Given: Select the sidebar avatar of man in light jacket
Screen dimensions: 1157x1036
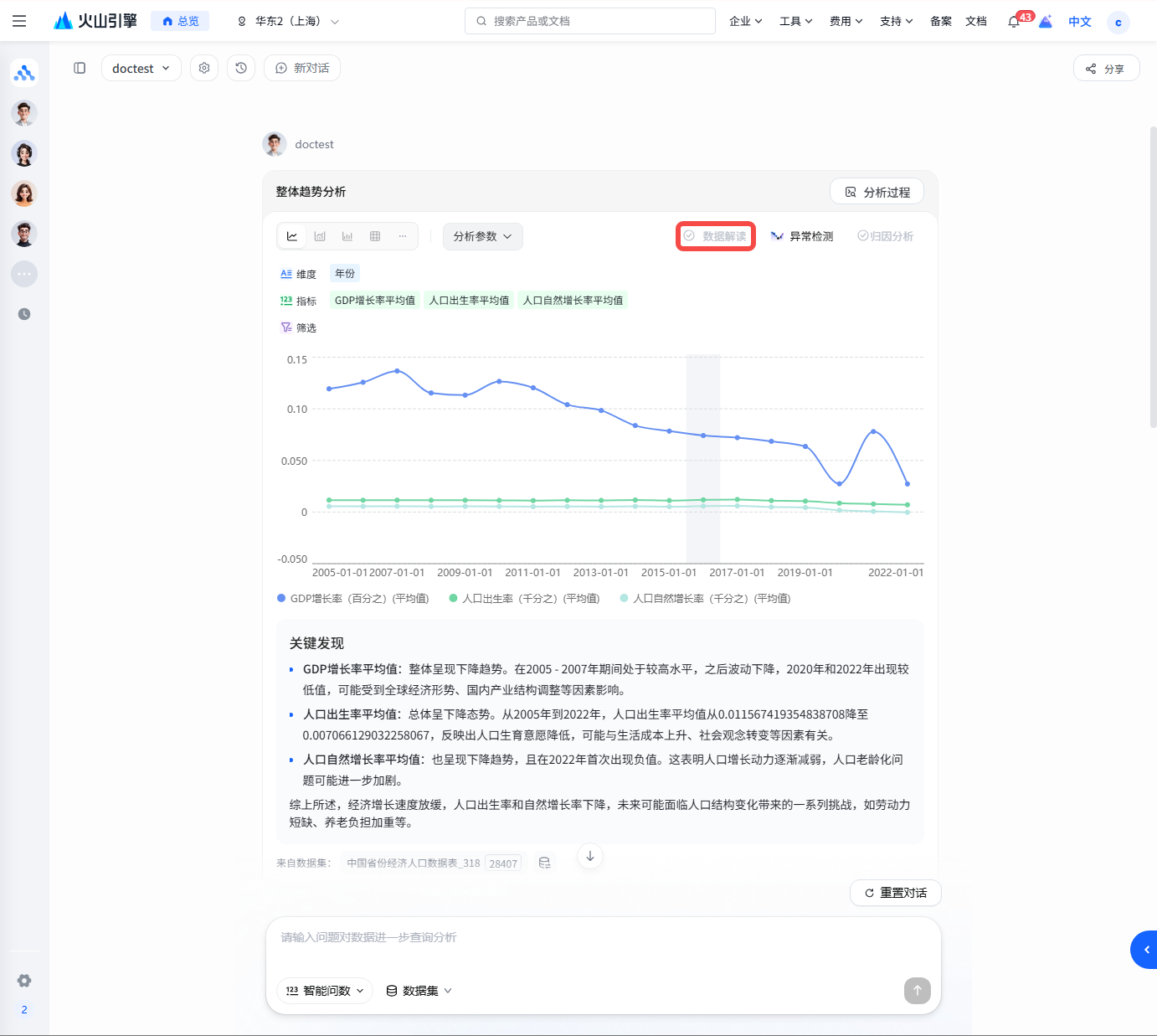Looking at the screenshot, I should coord(24,113).
